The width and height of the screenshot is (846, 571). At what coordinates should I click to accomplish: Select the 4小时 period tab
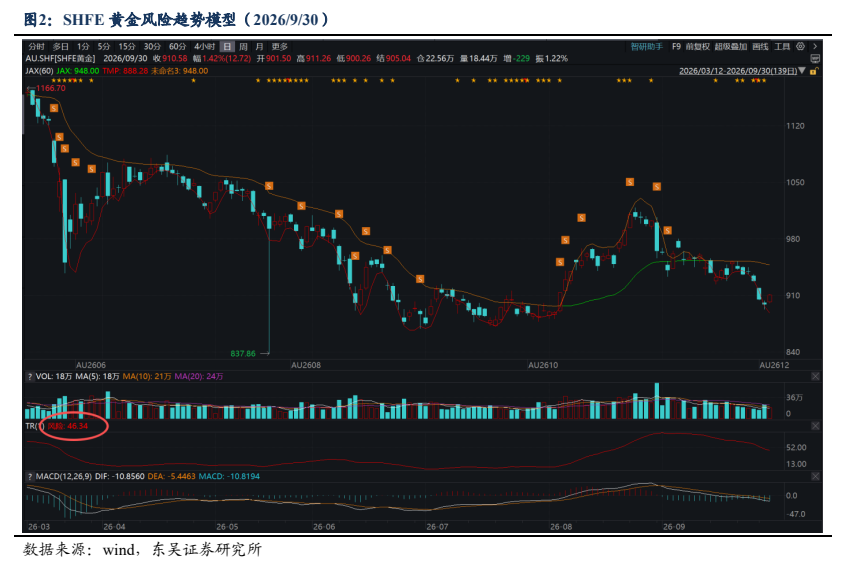click(x=204, y=46)
